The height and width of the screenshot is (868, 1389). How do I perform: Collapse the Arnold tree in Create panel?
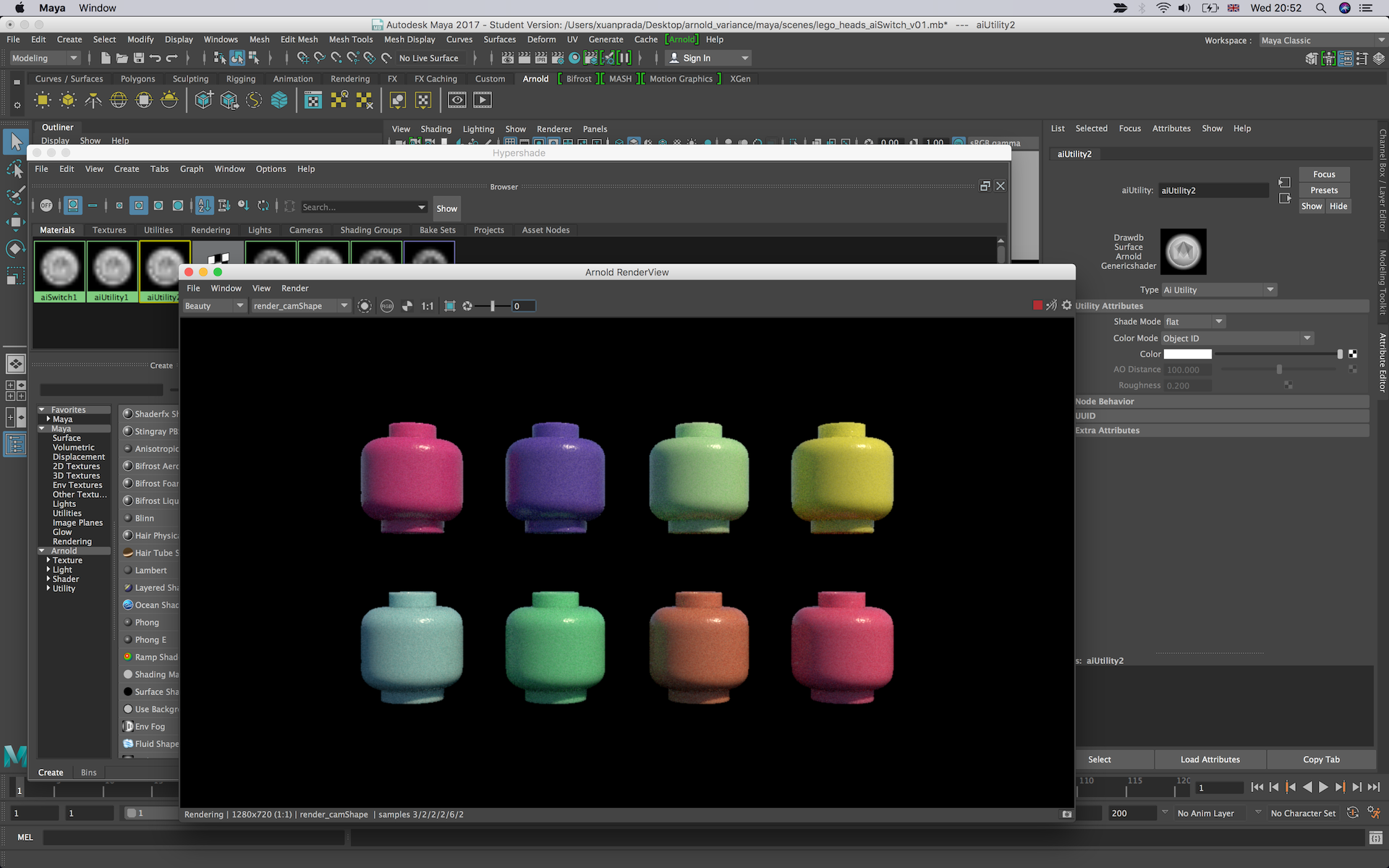point(42,551)
